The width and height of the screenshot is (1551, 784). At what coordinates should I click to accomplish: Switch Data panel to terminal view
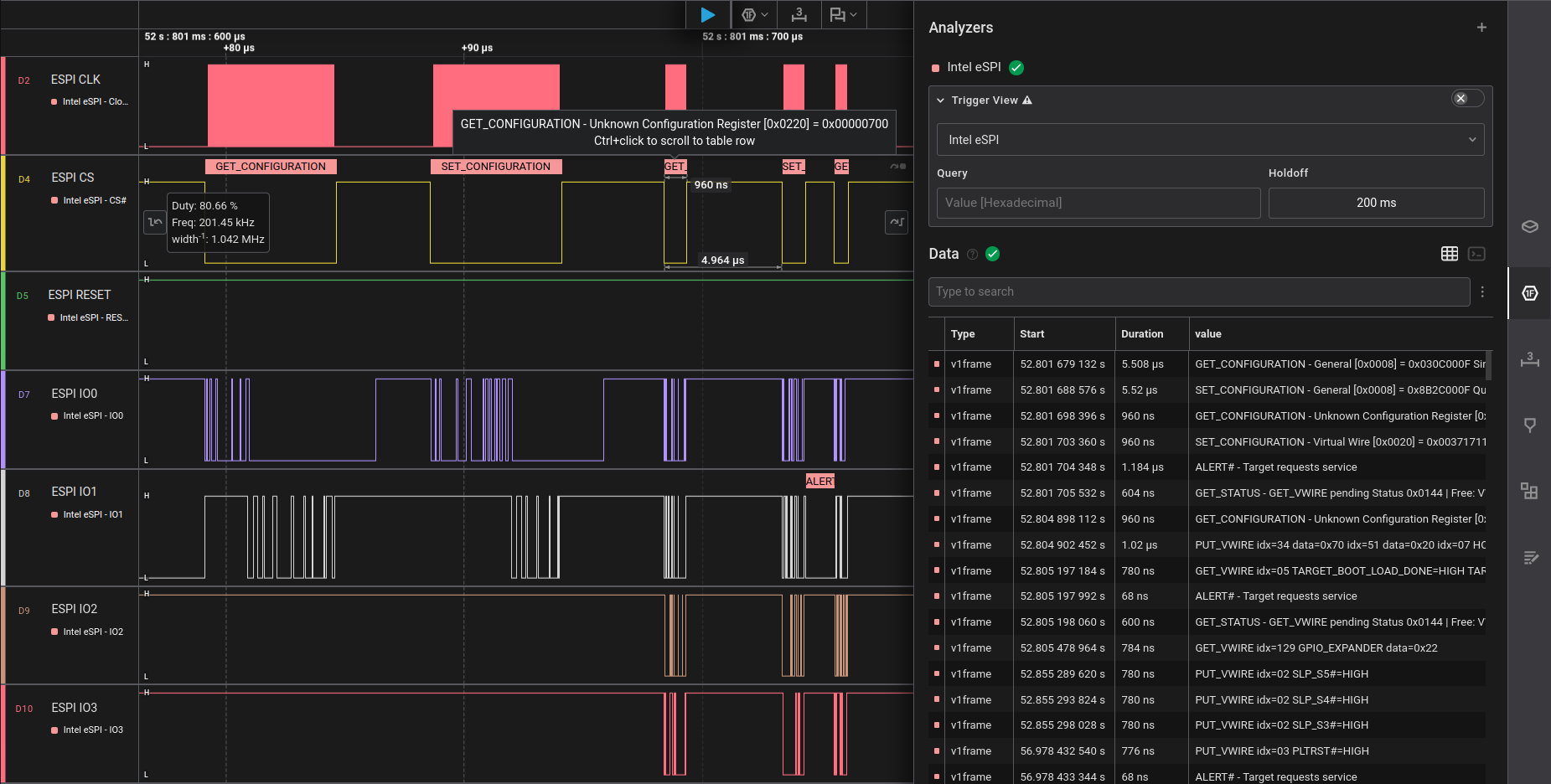coord(1476,254)
